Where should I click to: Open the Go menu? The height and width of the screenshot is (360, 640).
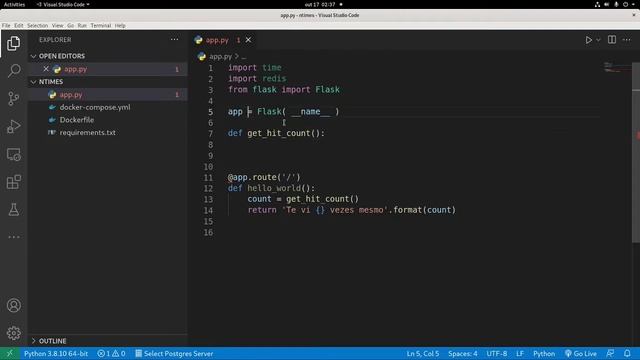pos(71,25)
